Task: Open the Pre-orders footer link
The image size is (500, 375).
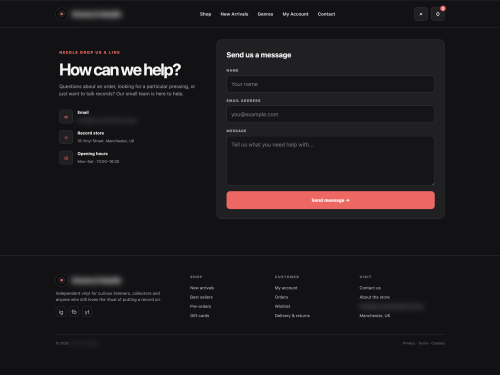Action: click(x=200, y=306)
